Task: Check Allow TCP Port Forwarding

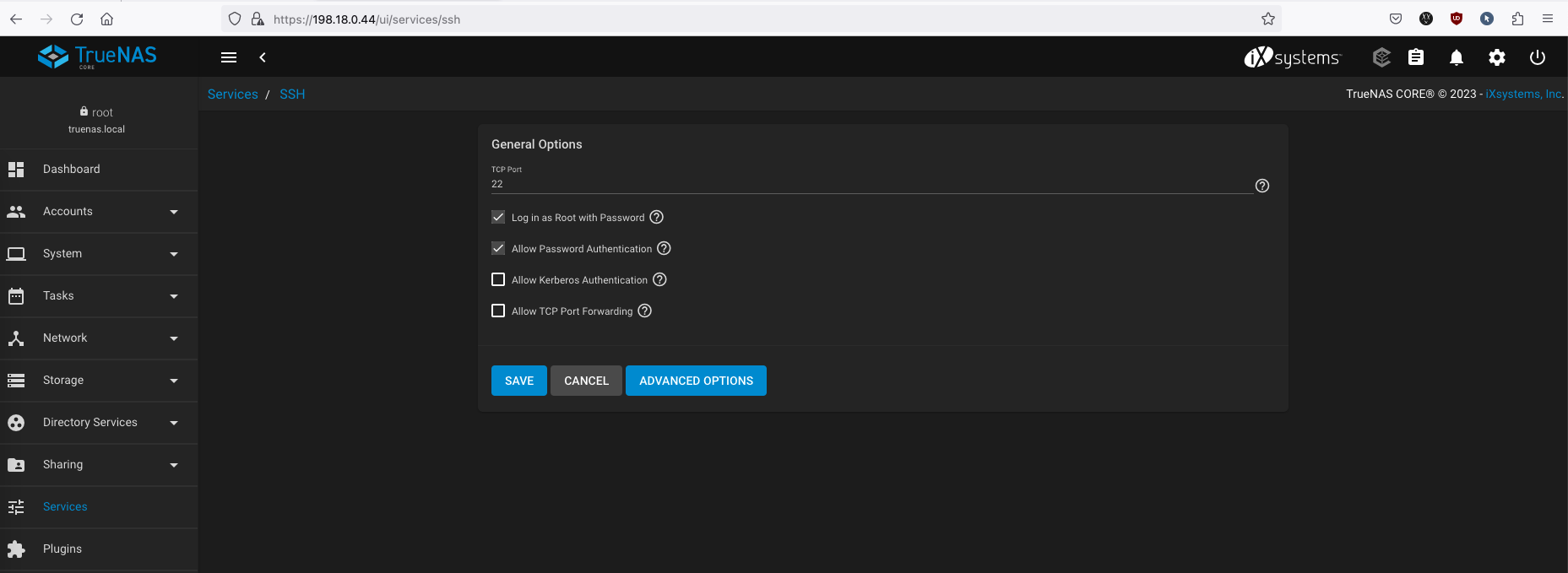Action: click(498, 311)
